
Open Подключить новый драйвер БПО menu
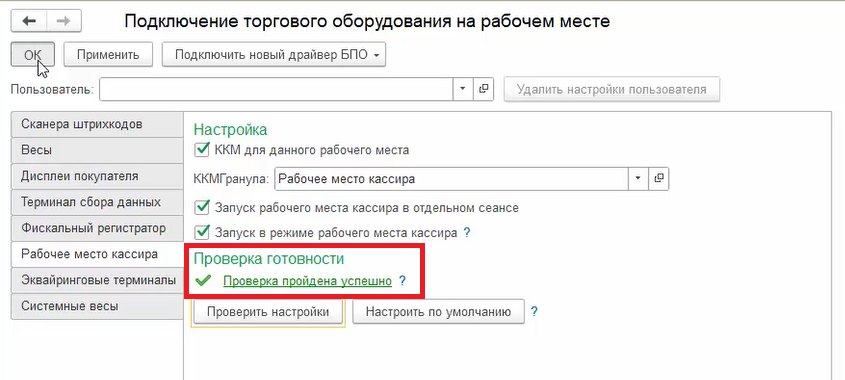[274, 54]
